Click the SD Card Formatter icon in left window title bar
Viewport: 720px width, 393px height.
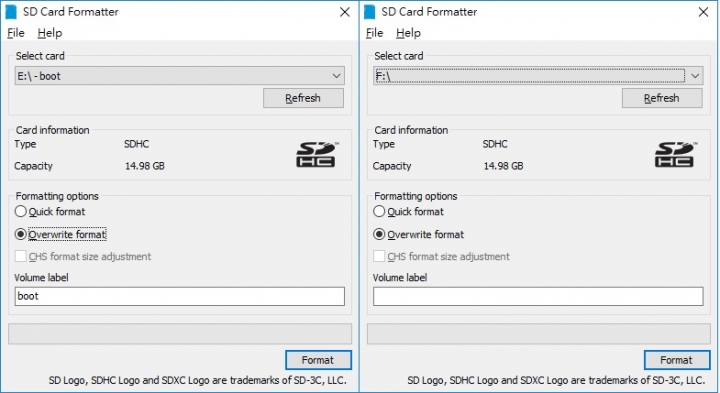click(x=11, y=12)
